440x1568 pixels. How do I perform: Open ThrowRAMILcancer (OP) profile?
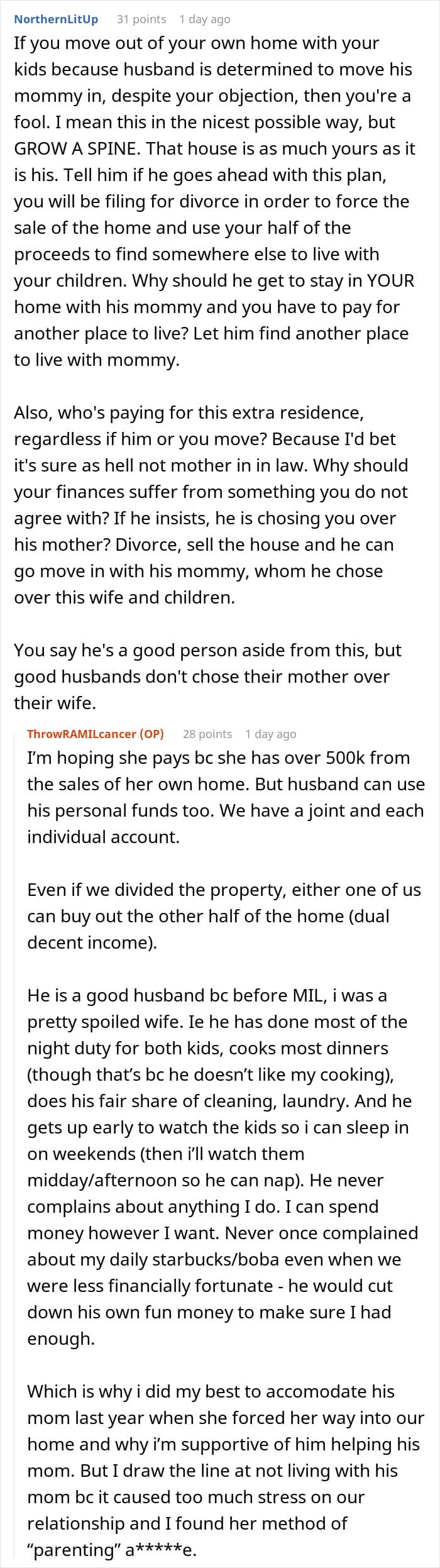96,734
